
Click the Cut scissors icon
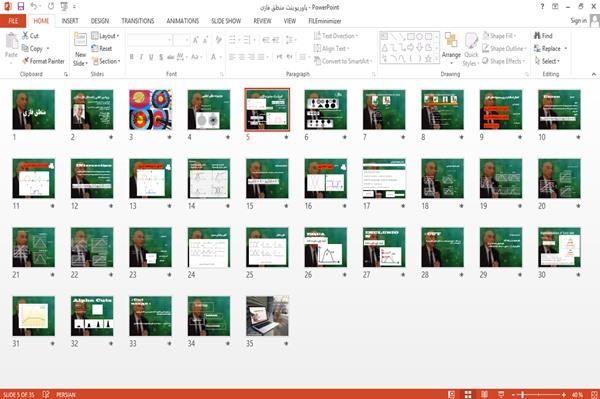(x=25, y=36)
